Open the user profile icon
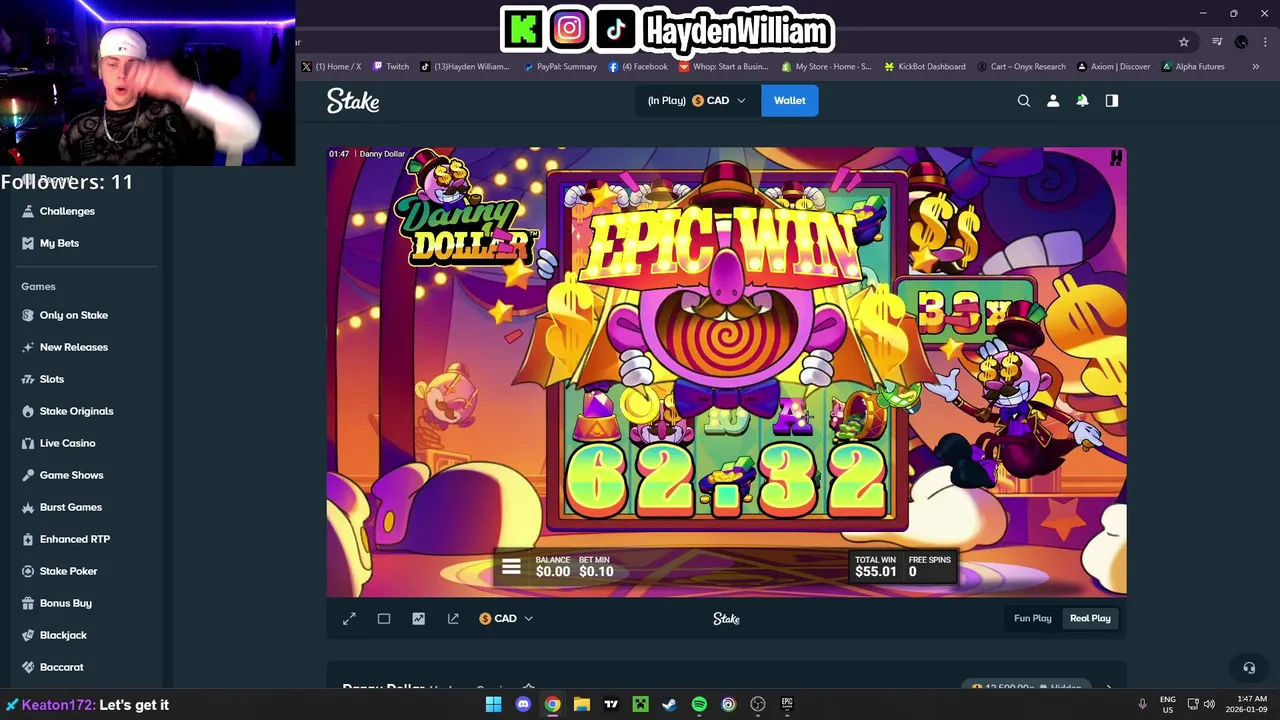 (x=1053, y=100)
